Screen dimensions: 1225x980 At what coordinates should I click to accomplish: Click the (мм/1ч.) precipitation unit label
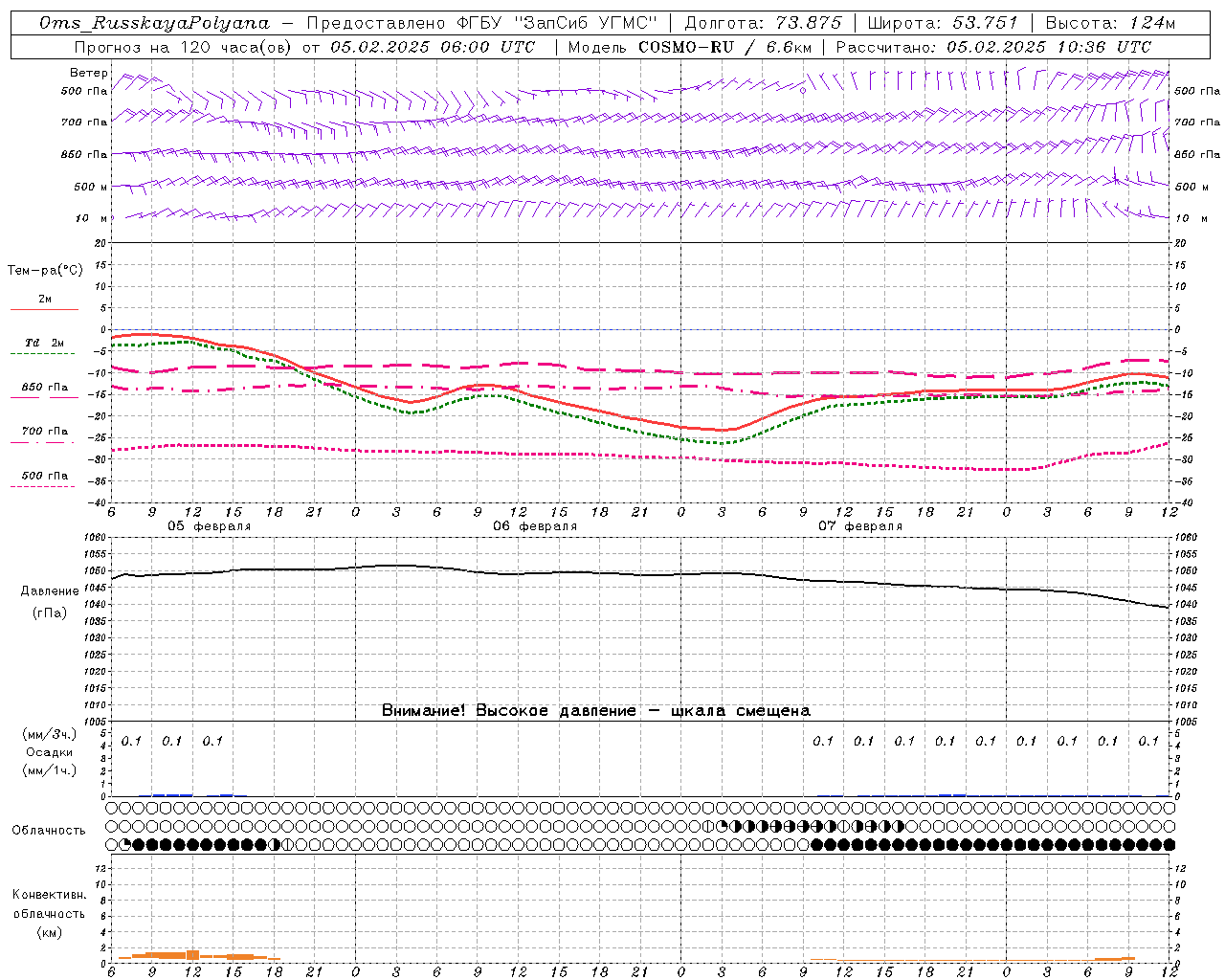click(x=49, y=770)
